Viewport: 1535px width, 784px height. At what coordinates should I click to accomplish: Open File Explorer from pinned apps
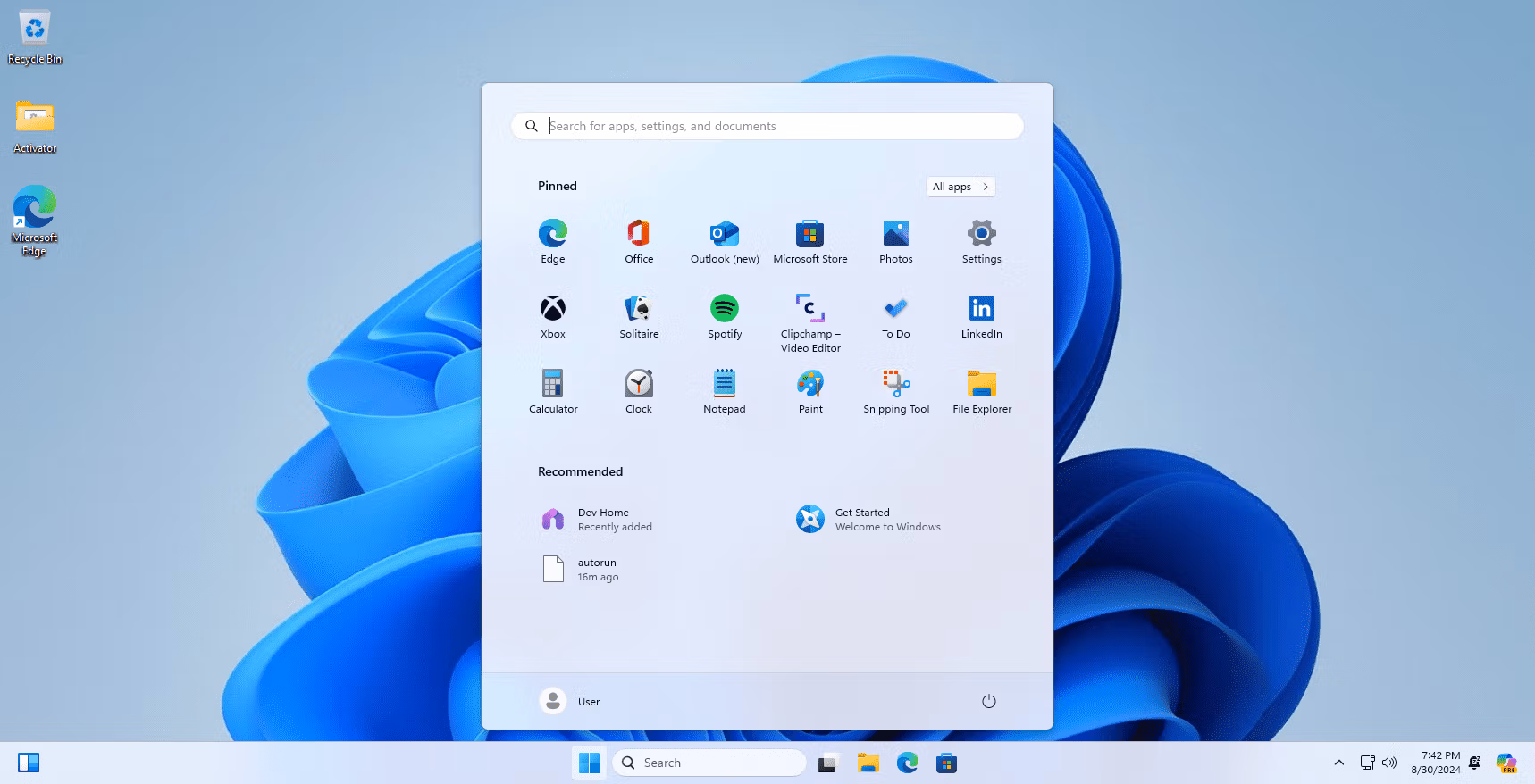pos(981,391)
